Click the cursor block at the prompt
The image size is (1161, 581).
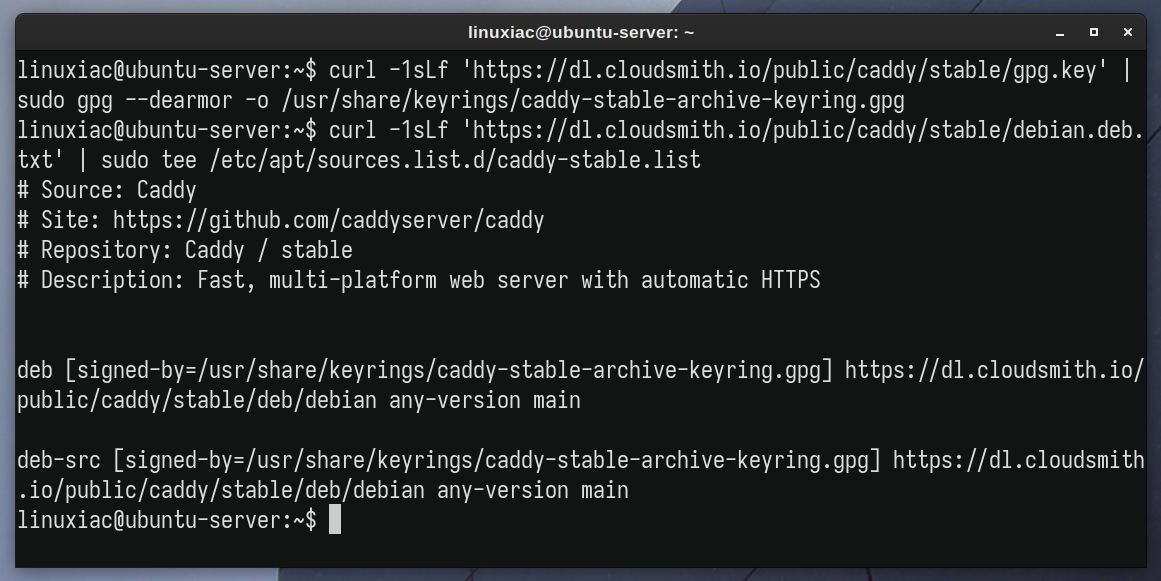click(x=335, y=520)
